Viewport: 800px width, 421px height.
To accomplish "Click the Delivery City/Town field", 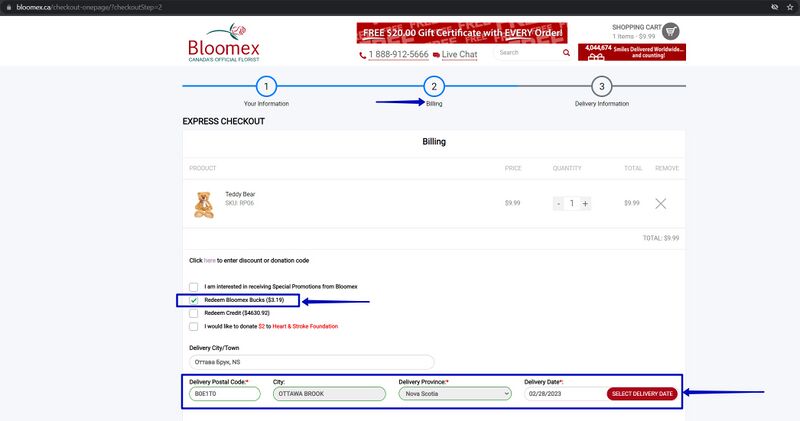I will point(312,362).
